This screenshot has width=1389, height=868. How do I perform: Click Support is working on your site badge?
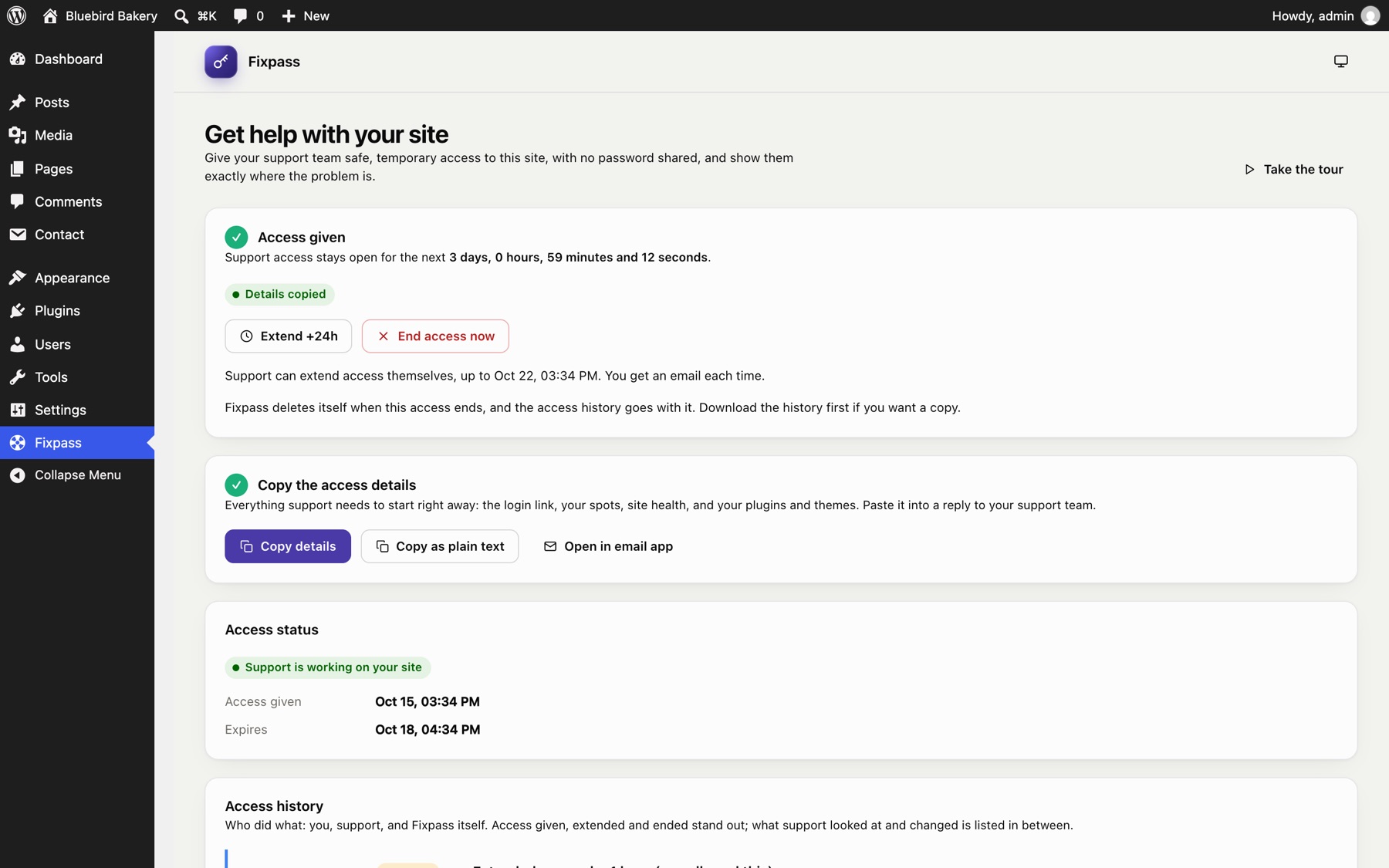coord(328,667)
